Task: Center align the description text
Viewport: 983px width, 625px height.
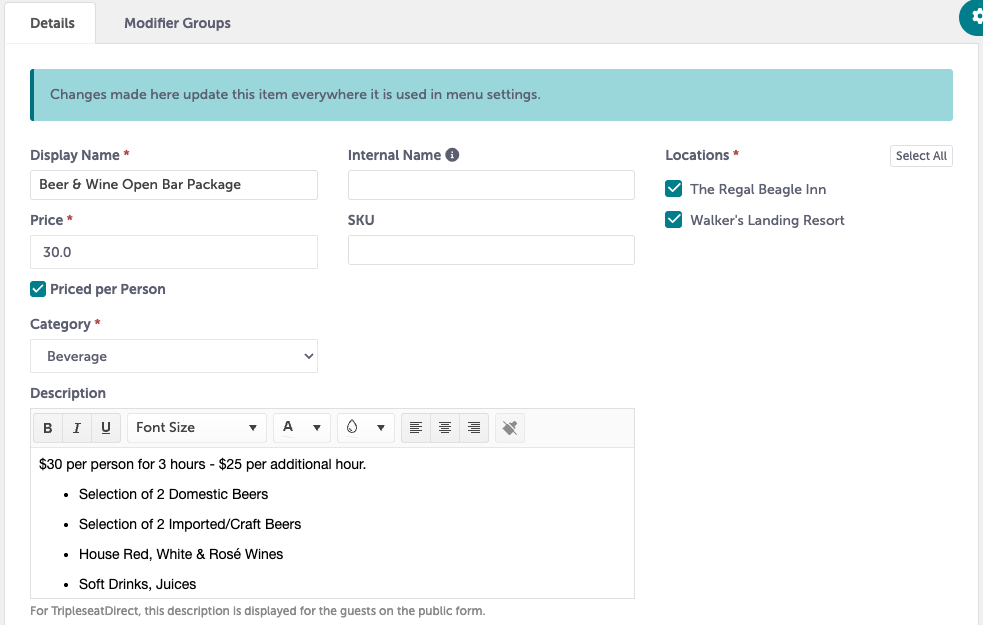Action: [x=444, y=428]
